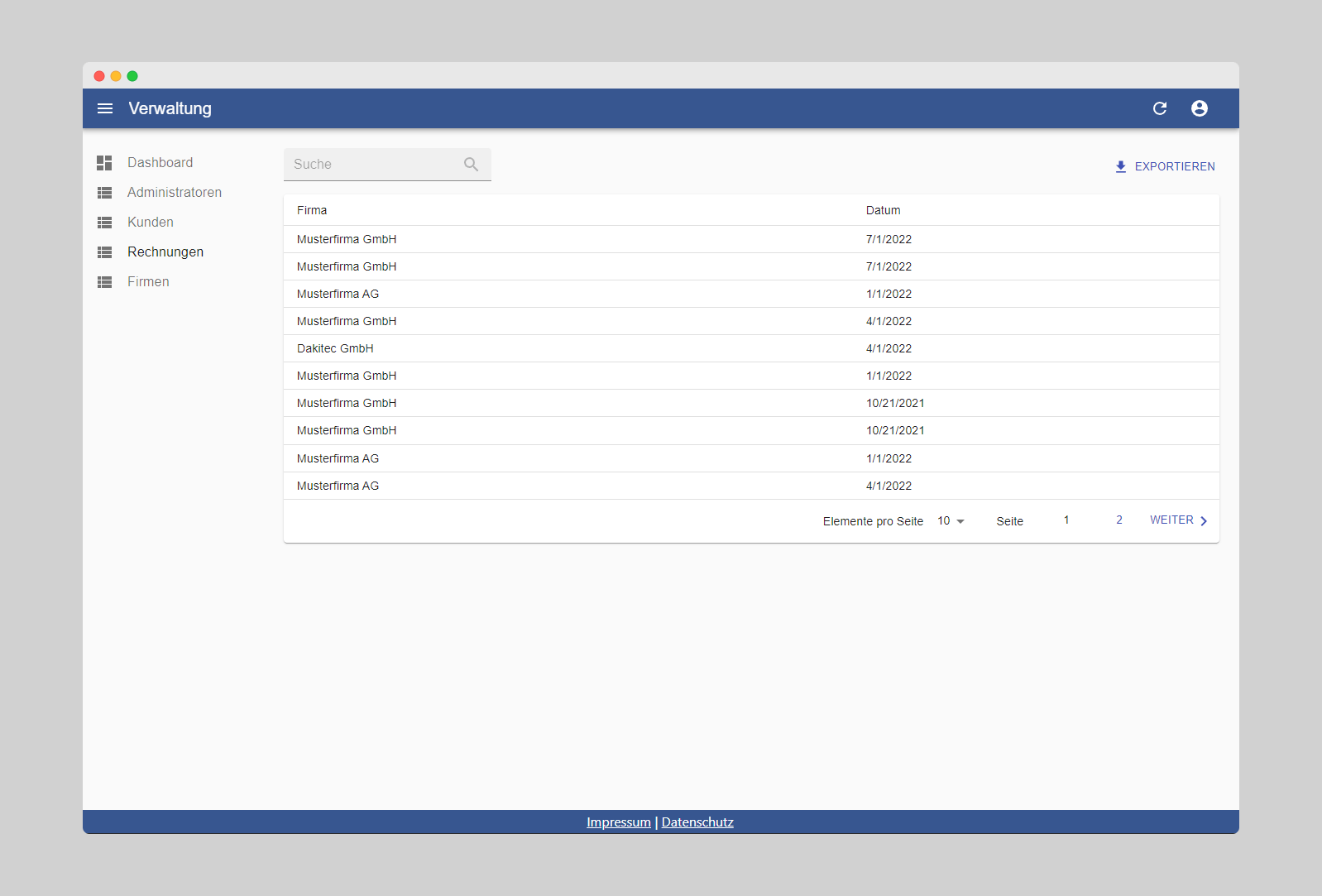The height and width of the screenshot is (896, 1322).
Task: Click Musterfirma GmbH row dated 1/1/2022
Action: pos(751,376)
